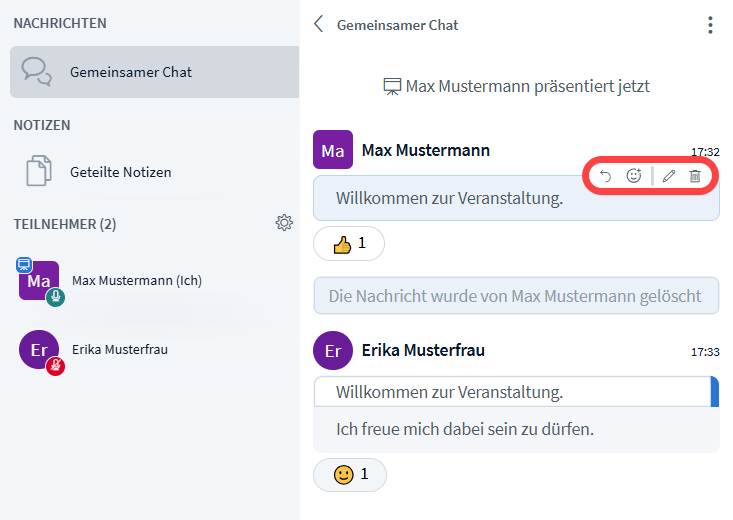Click Max Mustermann's microphone status badge
The width and height of the screenshot is (733, 520).
click(56, 297)
